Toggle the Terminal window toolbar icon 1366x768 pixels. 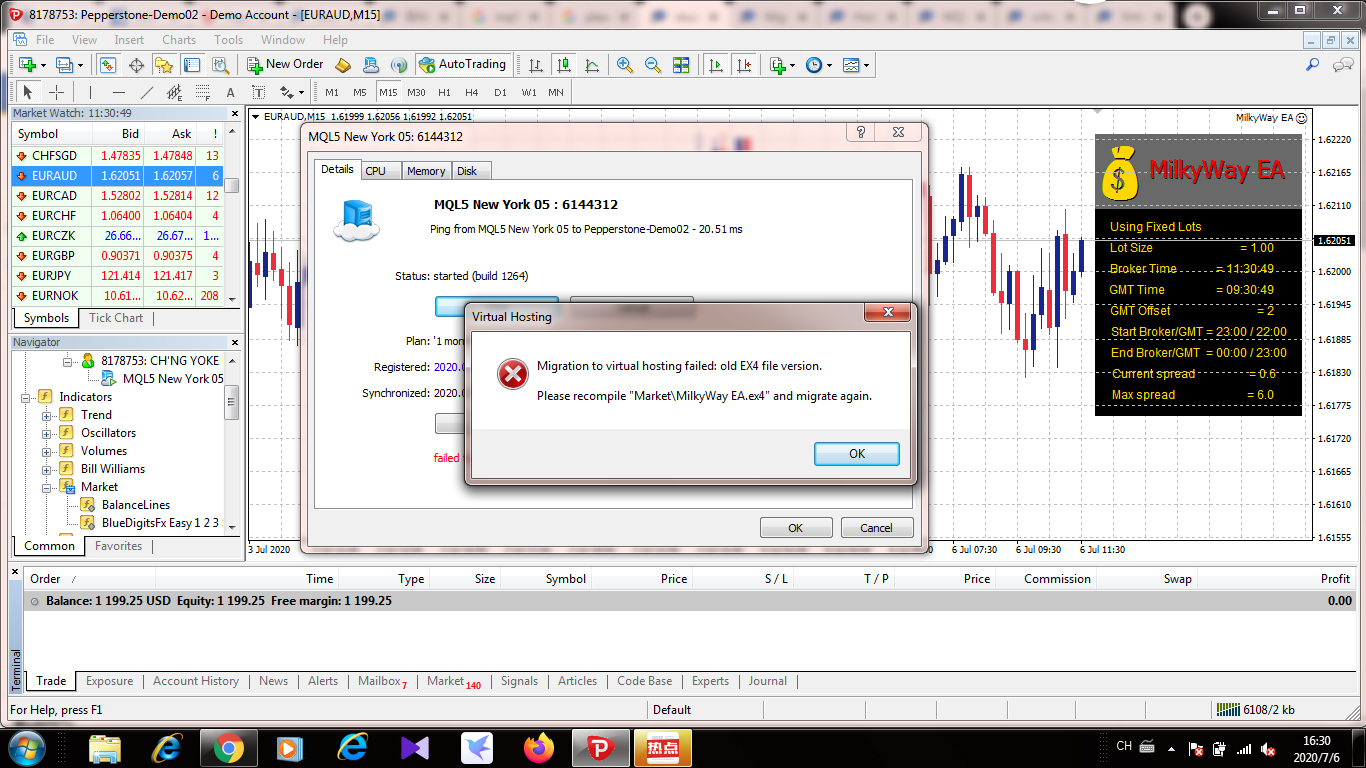click(x=192, y=65)
